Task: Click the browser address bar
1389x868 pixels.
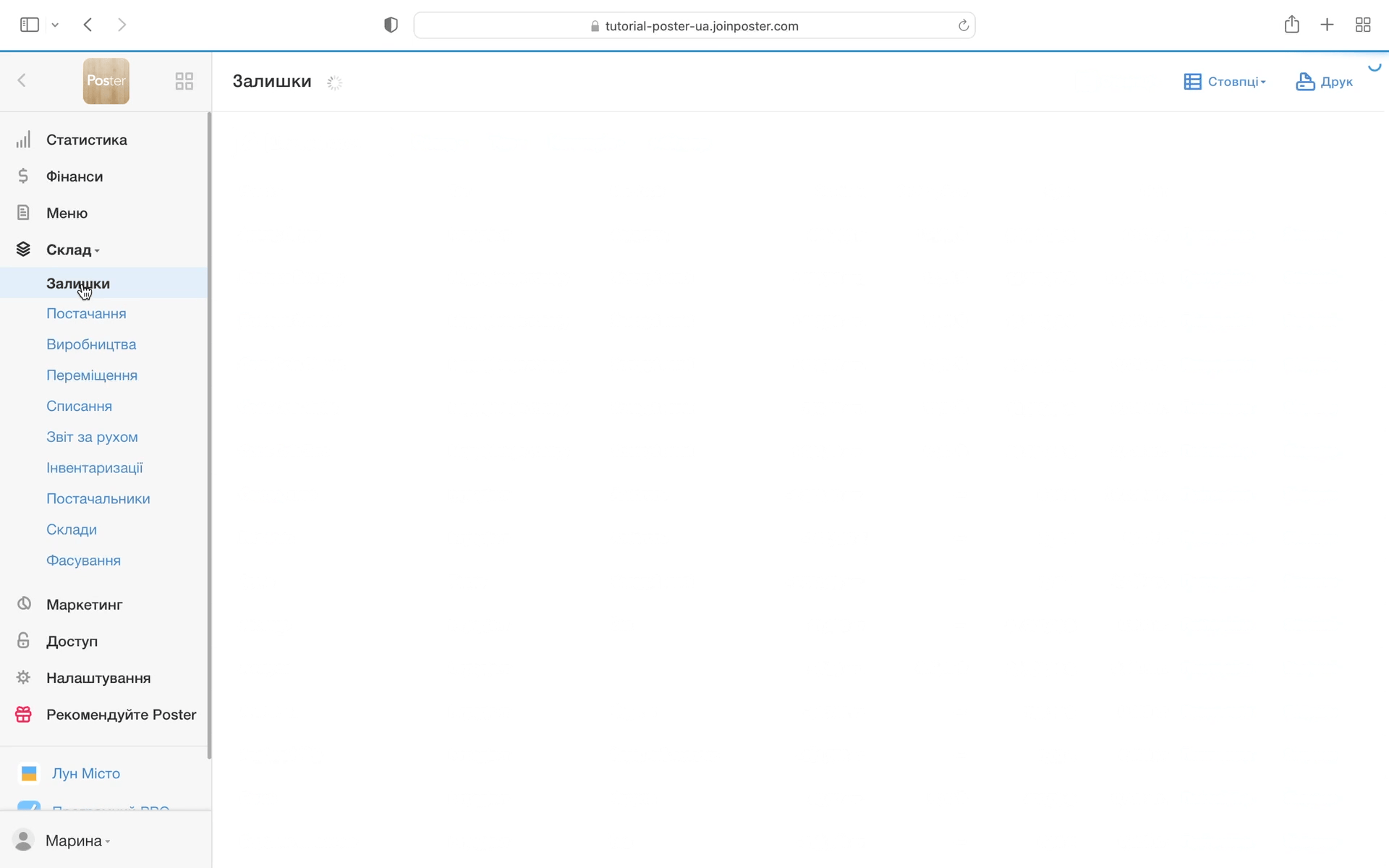Action: pyautogui.click(x=694, y=25)
